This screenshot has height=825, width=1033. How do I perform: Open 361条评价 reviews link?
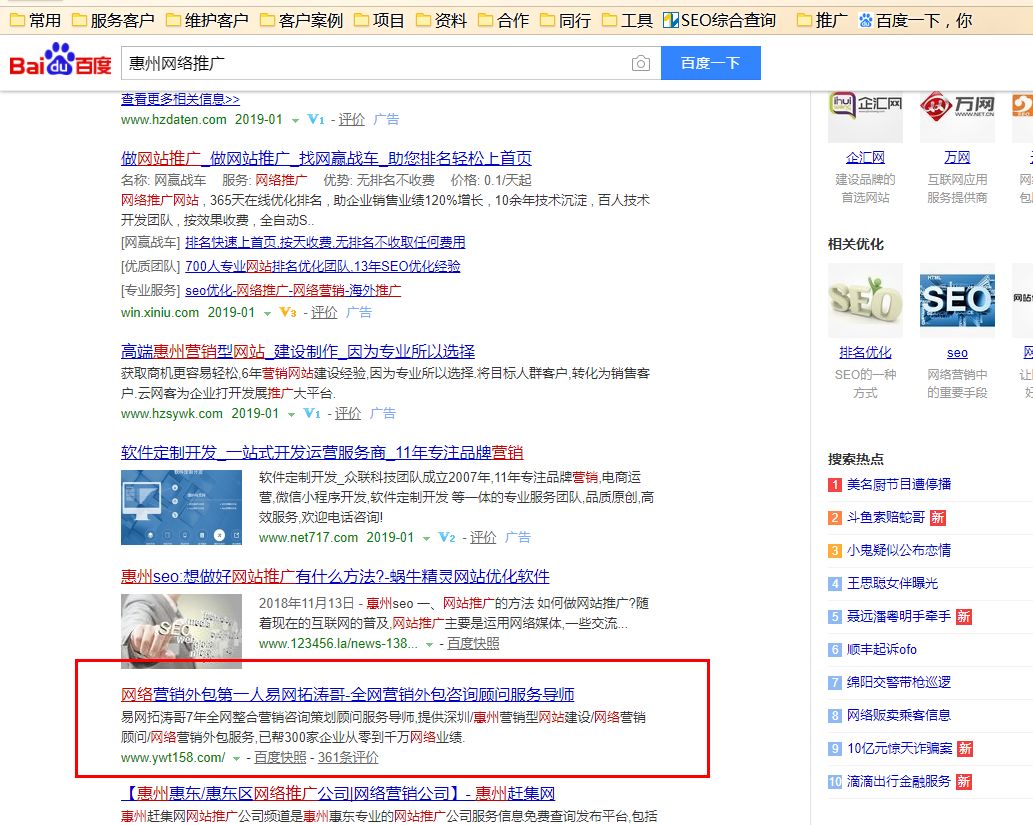(348, 757)
